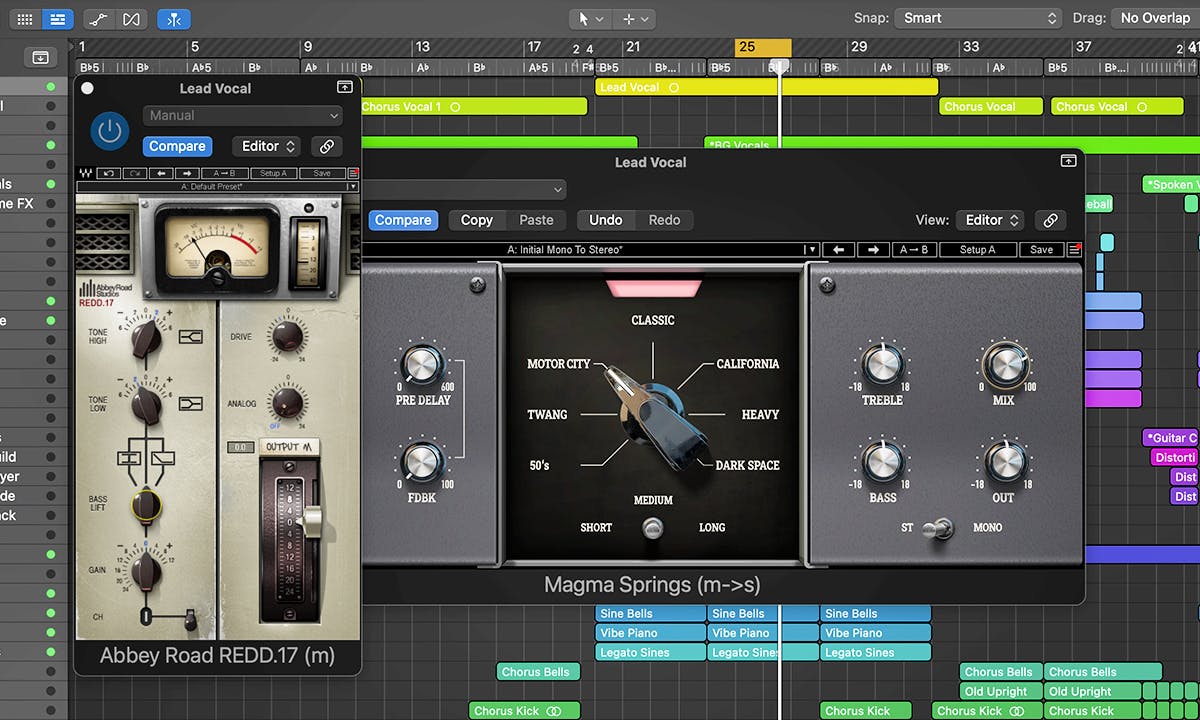Load previous preset in Magma Springs toolbar
Viewport: 1200px width, 720px height.
(x=841, y=249)
